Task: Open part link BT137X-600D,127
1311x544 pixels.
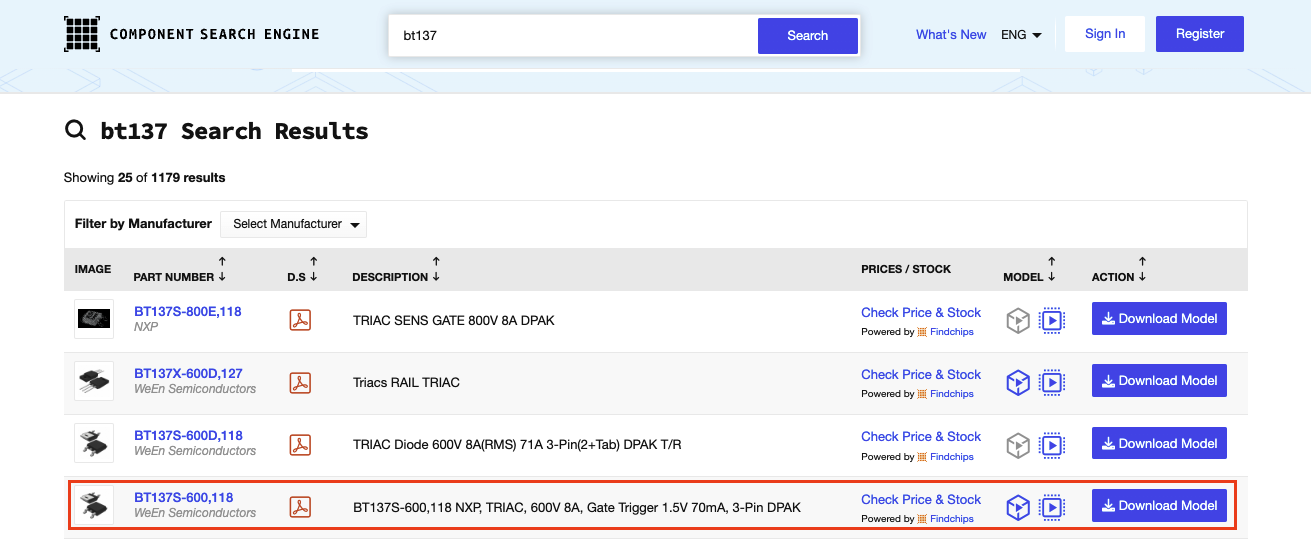Action: pyautogui.click(x=189, y=373)
